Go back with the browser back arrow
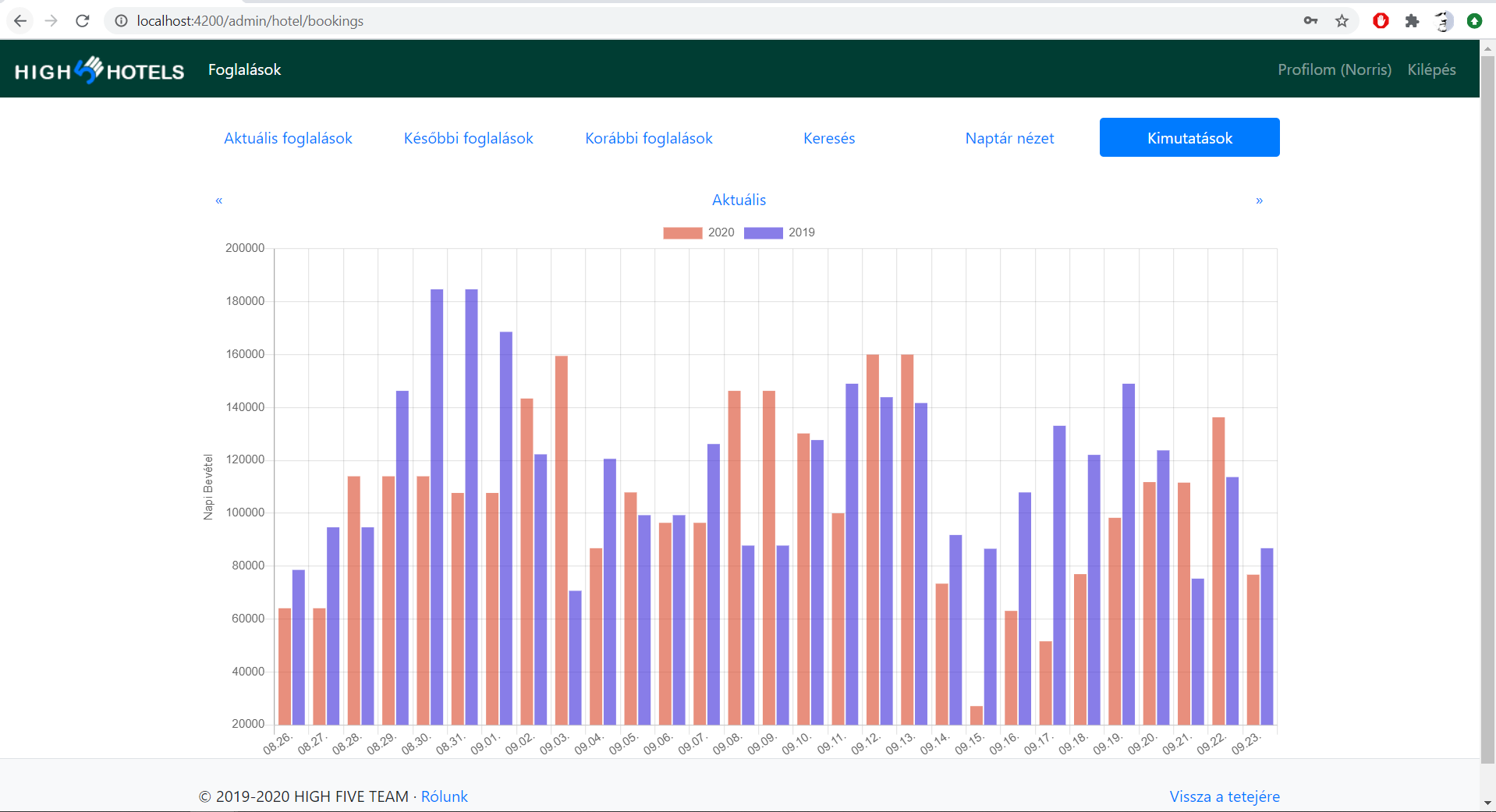The height and width of the screenshot is (812, 1496). click(x=20, y=21)
